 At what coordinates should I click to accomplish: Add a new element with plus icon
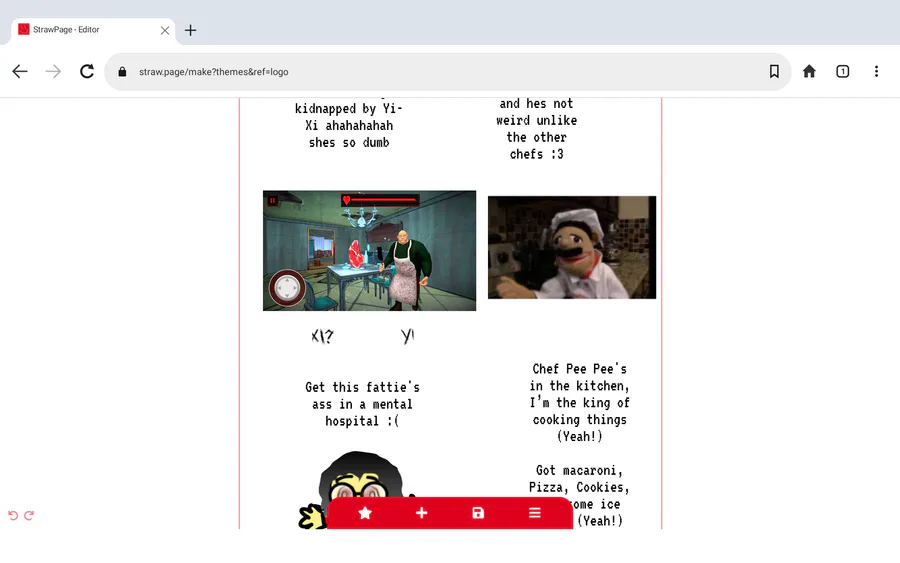[x=421, y=513]
